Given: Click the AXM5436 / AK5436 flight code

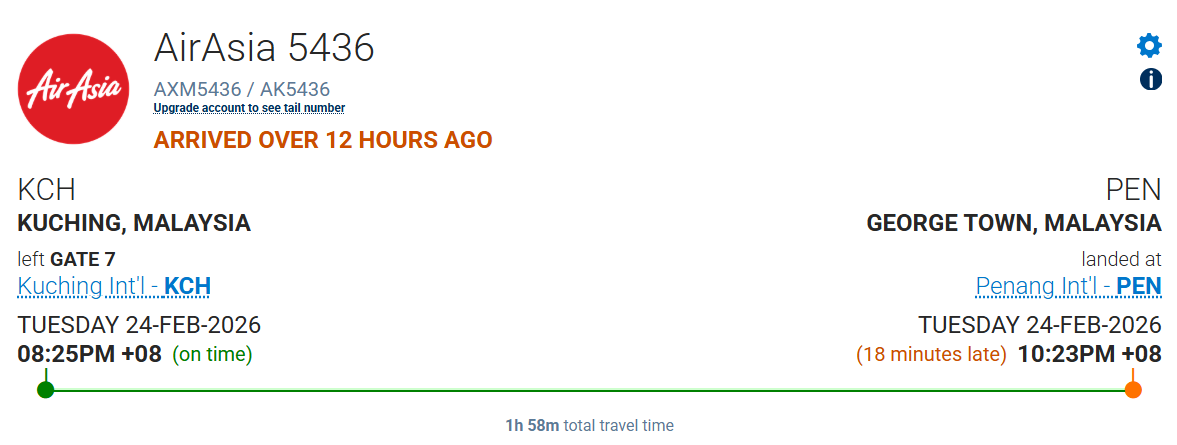Looking at the screenshot, I should click(x=242, y=89).
